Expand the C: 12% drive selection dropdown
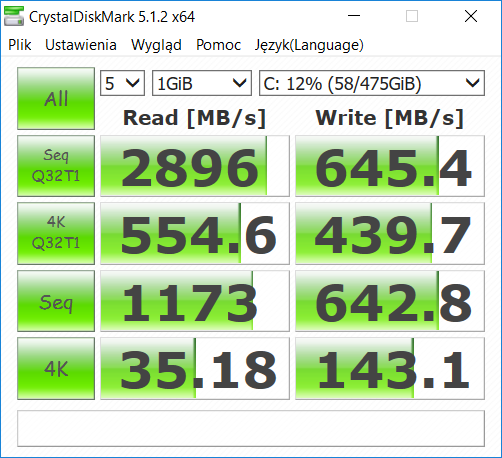The height and width of the screenshot is (458, 502). click(372, 83)
